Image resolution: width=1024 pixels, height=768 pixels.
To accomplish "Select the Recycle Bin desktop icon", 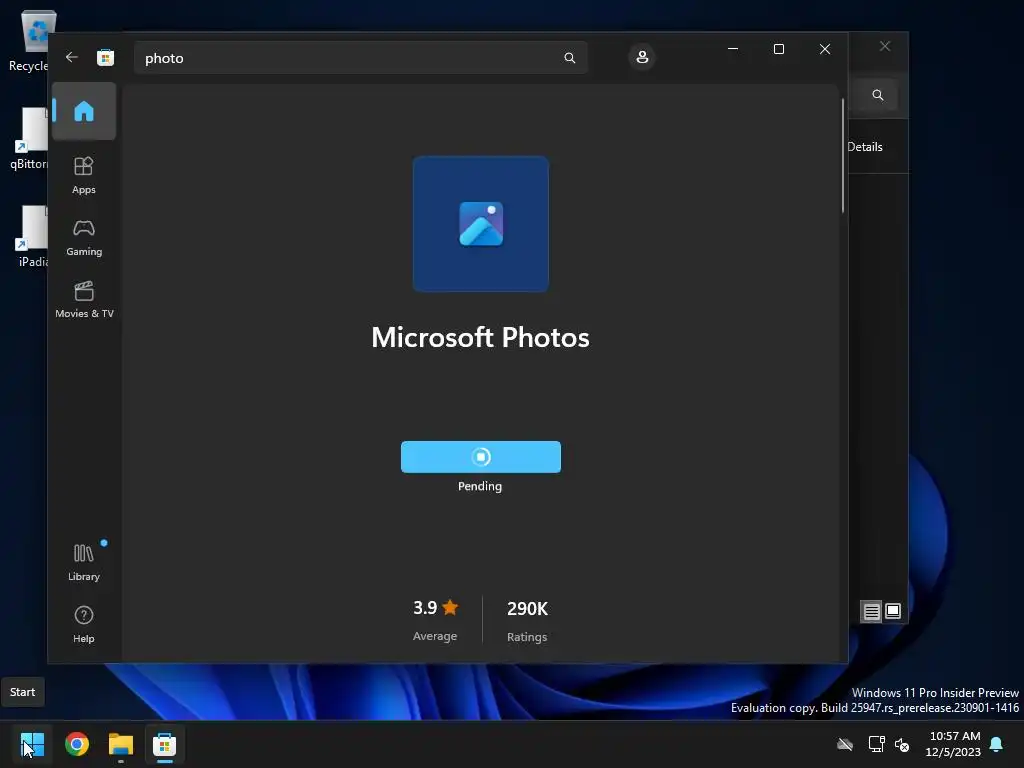I will (x=29, y=41).
